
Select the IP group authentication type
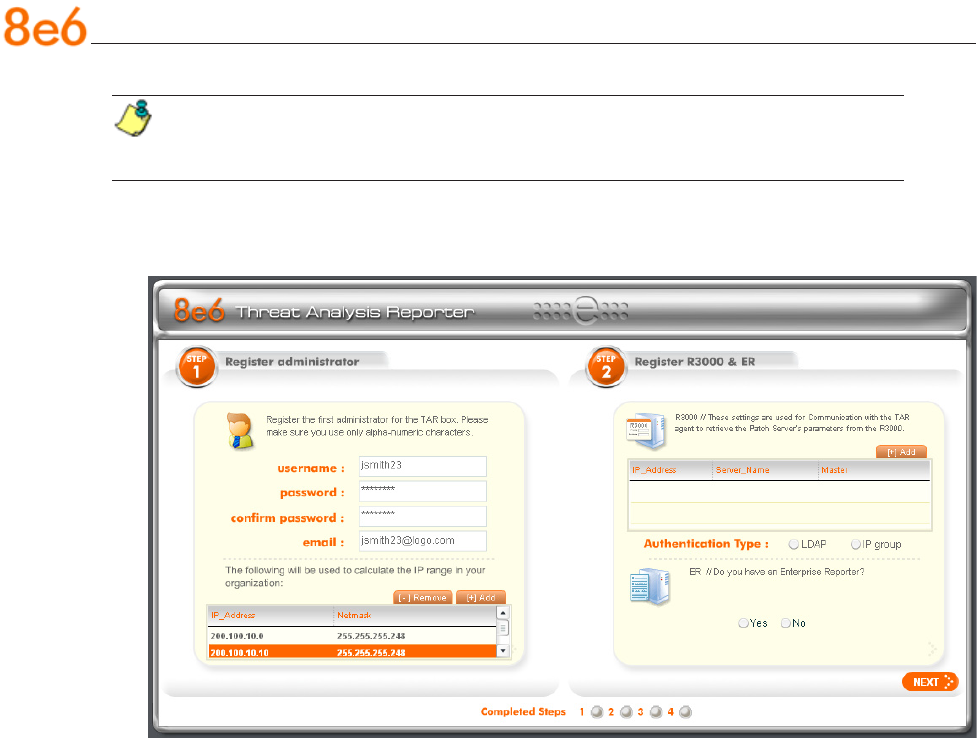pyautogui.click(x=856, y=544)
